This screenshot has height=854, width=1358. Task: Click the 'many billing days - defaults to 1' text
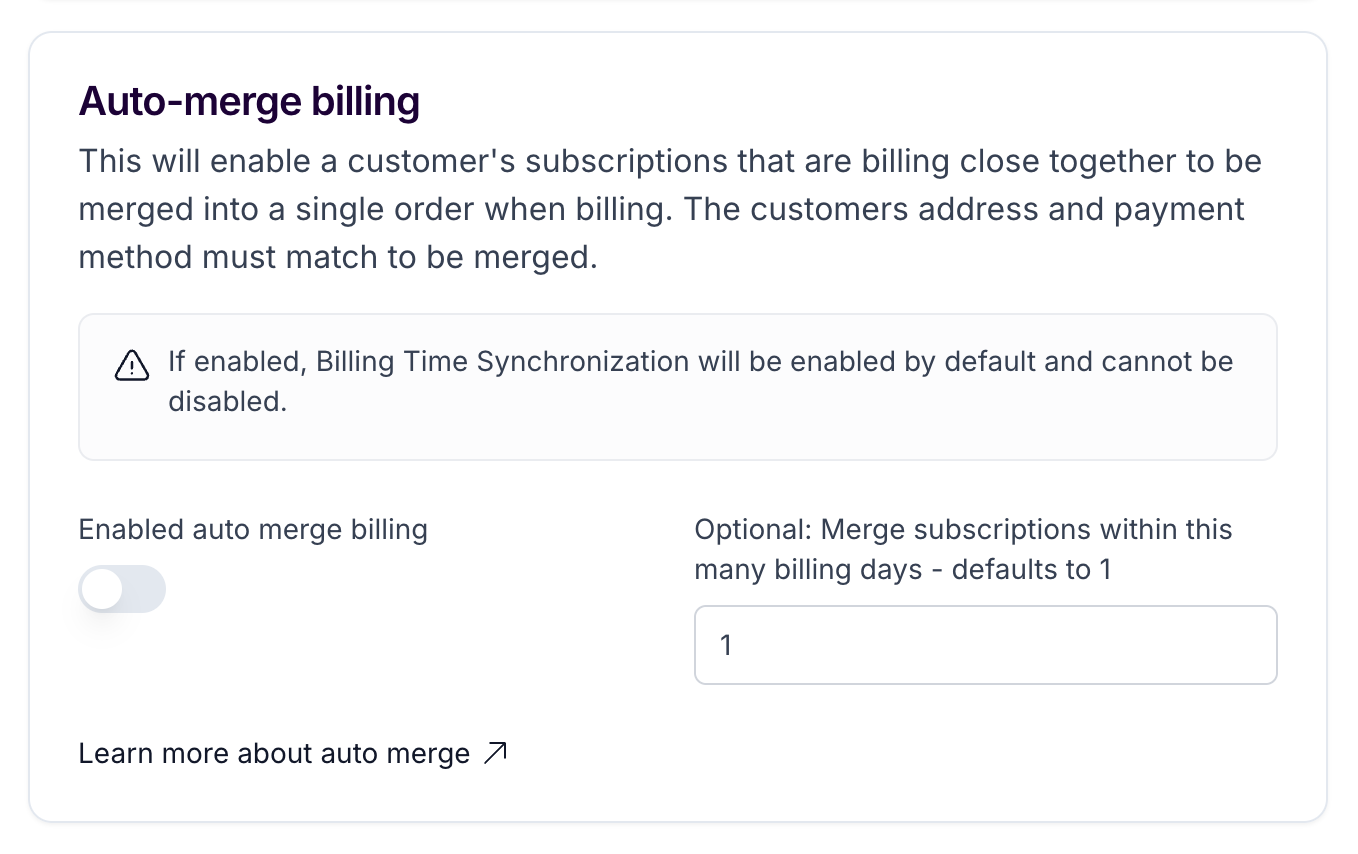(x=903, y=570)
